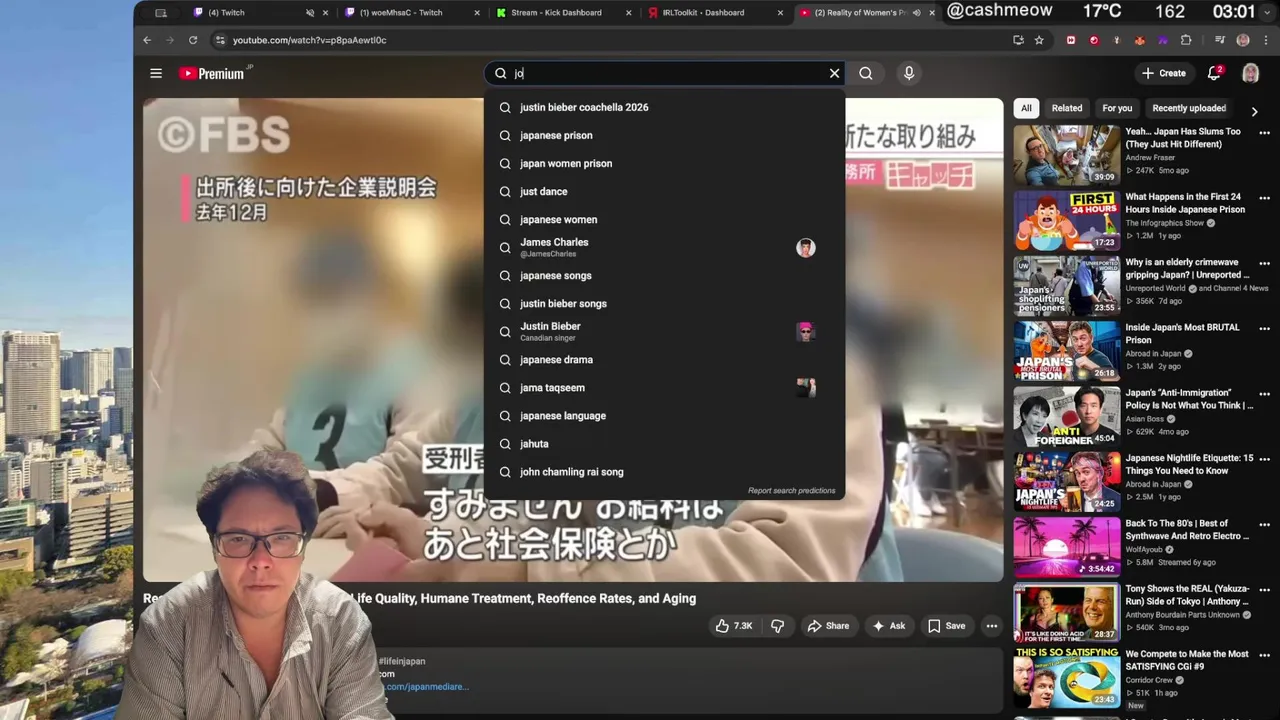Open Yeah... Japan Has Slums Too thumbnail
Screen dimensions: 1280x720
point(1066,155)
